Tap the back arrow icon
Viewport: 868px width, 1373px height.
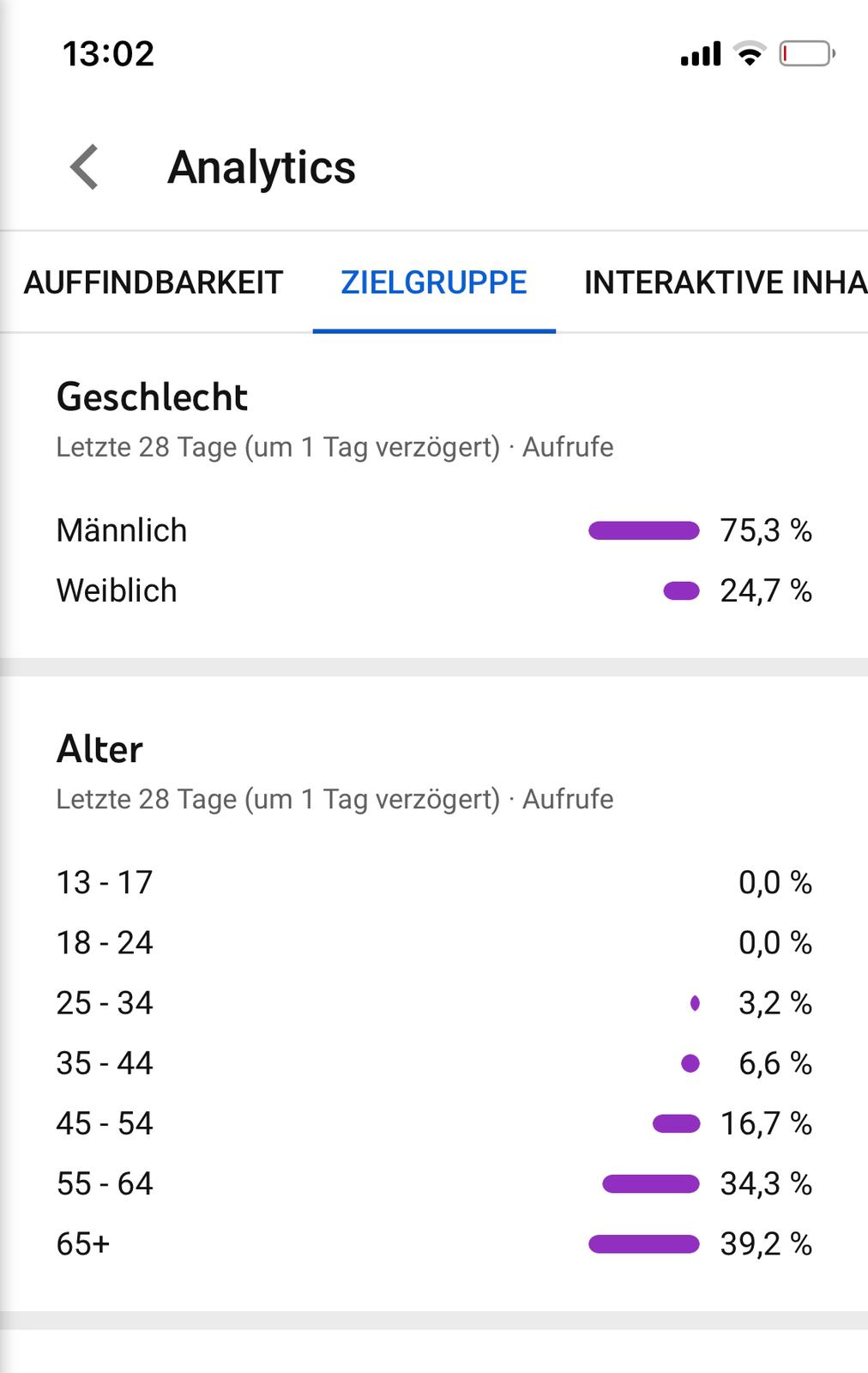click(x=85, y=166)
